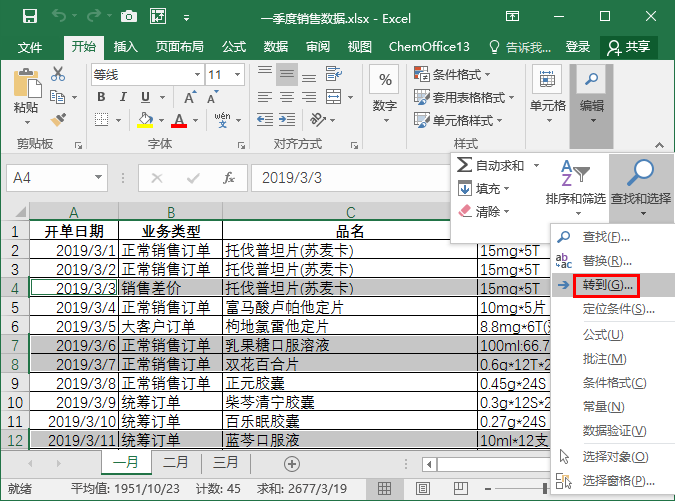Open the 清除 clear dropdown
675x501 pixels.
click(x=484, y=211)
